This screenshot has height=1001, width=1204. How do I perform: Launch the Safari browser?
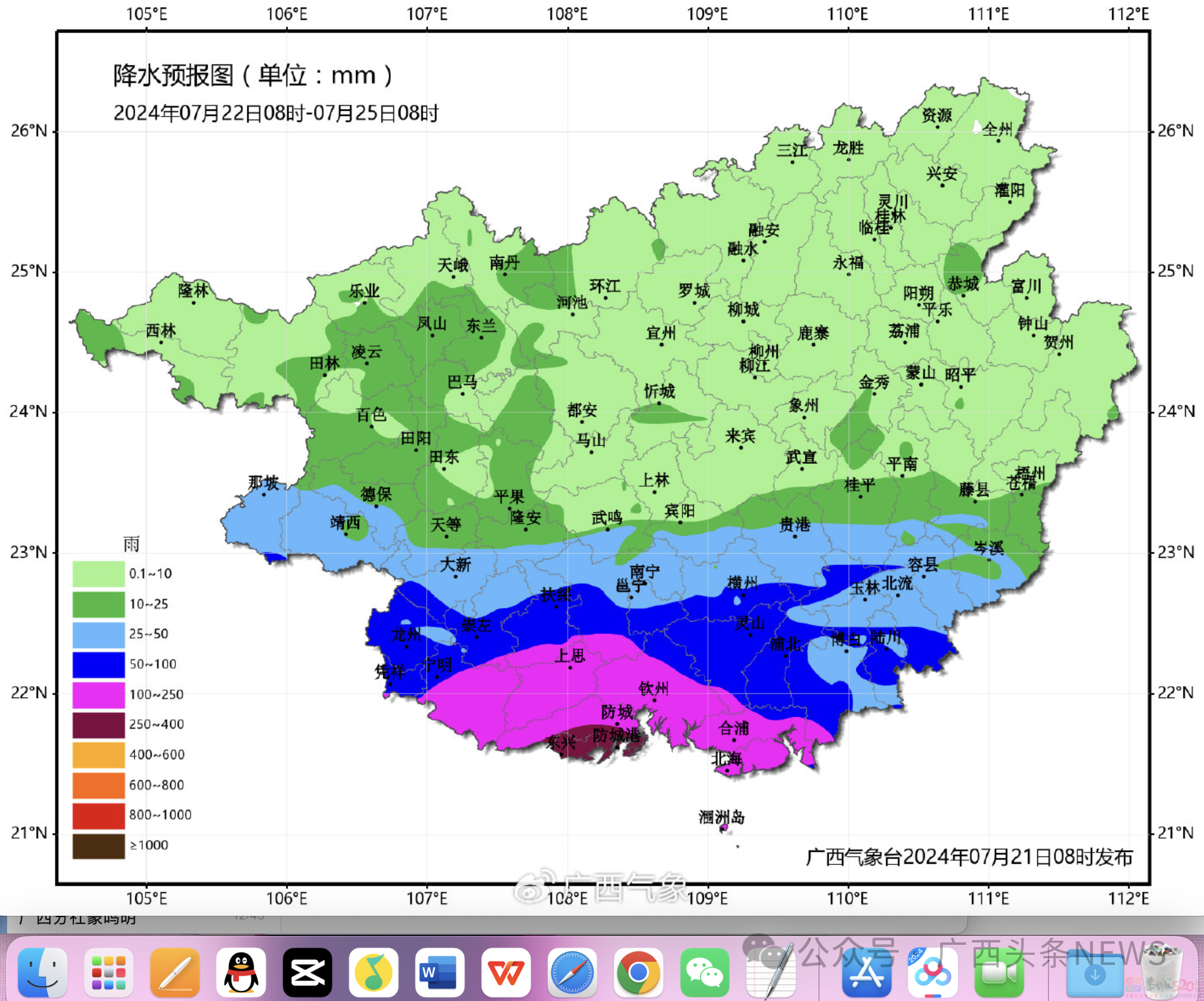[x=572, y=972]
